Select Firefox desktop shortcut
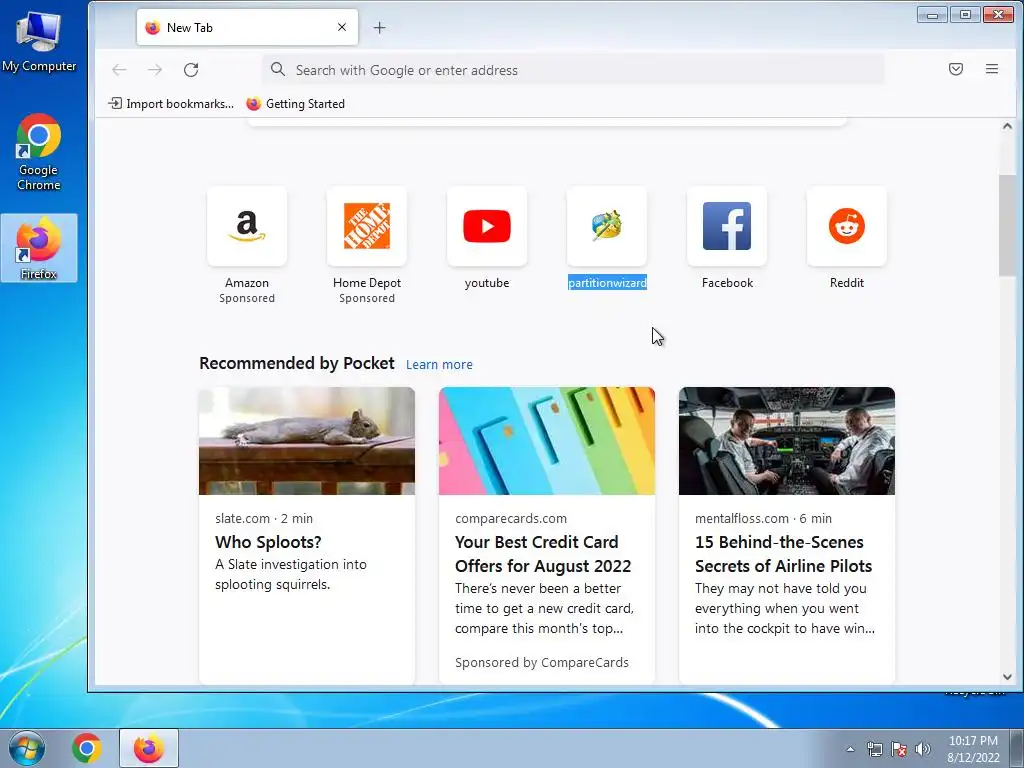 coord(39,248)
